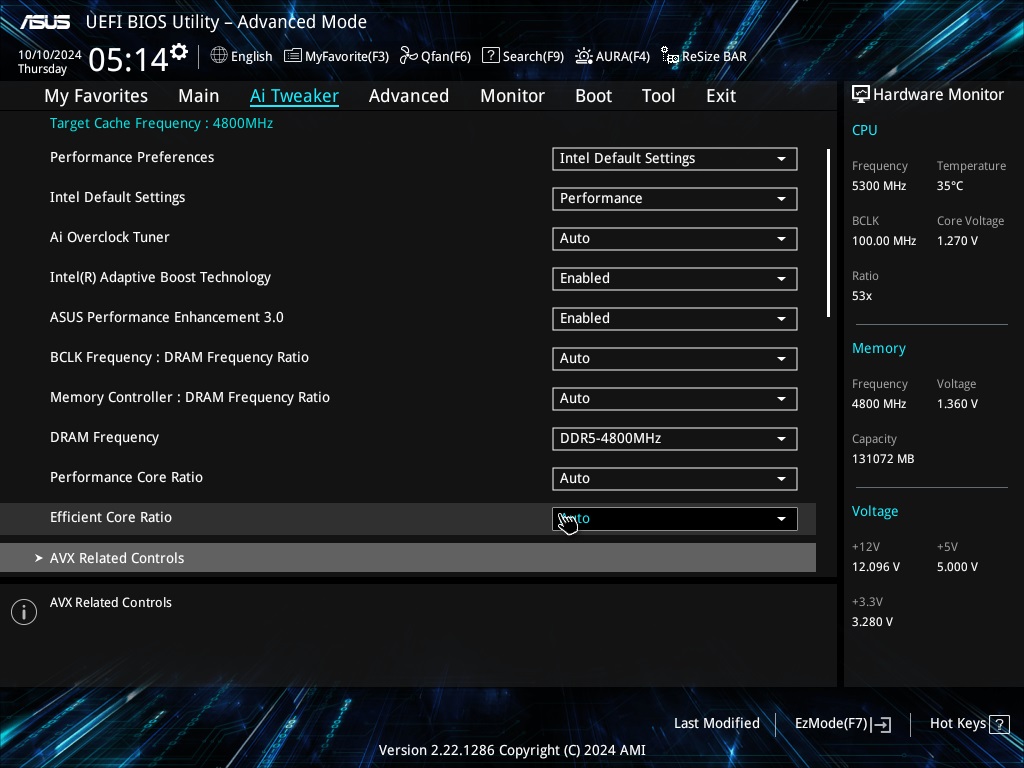
Task: Click +5V 5.000 V value
Action: pos(957,566)
